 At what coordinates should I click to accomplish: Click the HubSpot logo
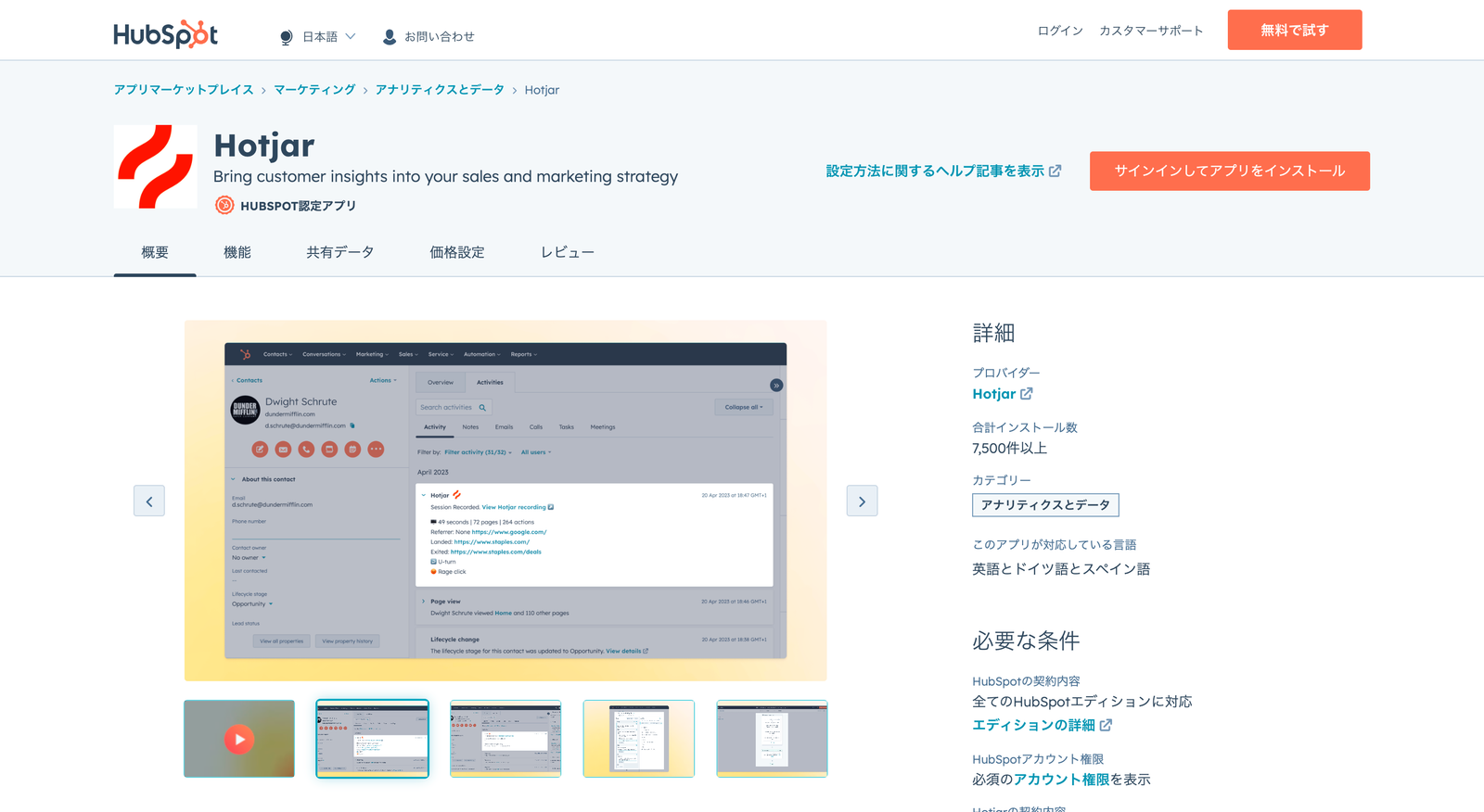click(165, 34)
